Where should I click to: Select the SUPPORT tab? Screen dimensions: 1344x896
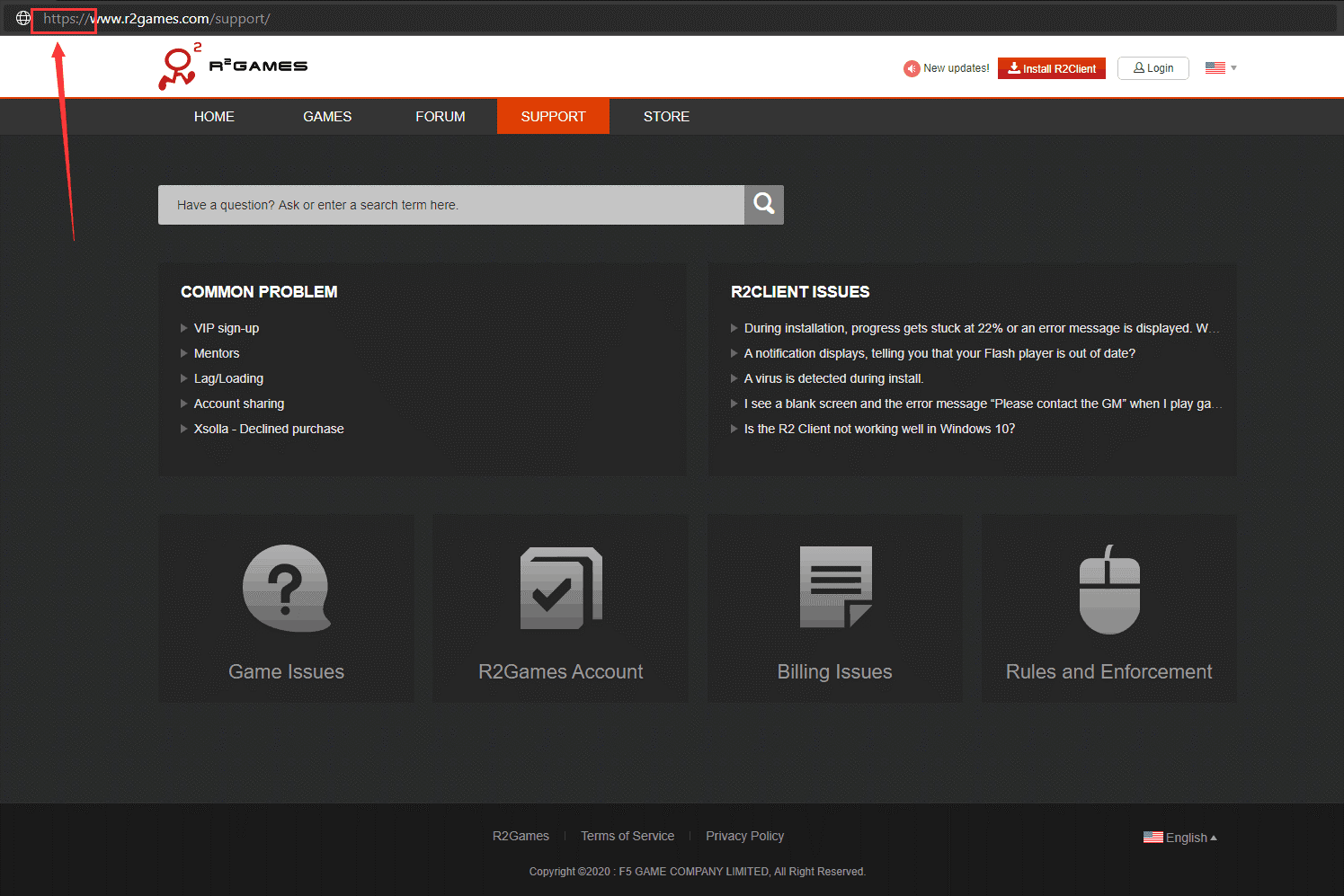tap(553, 117)
